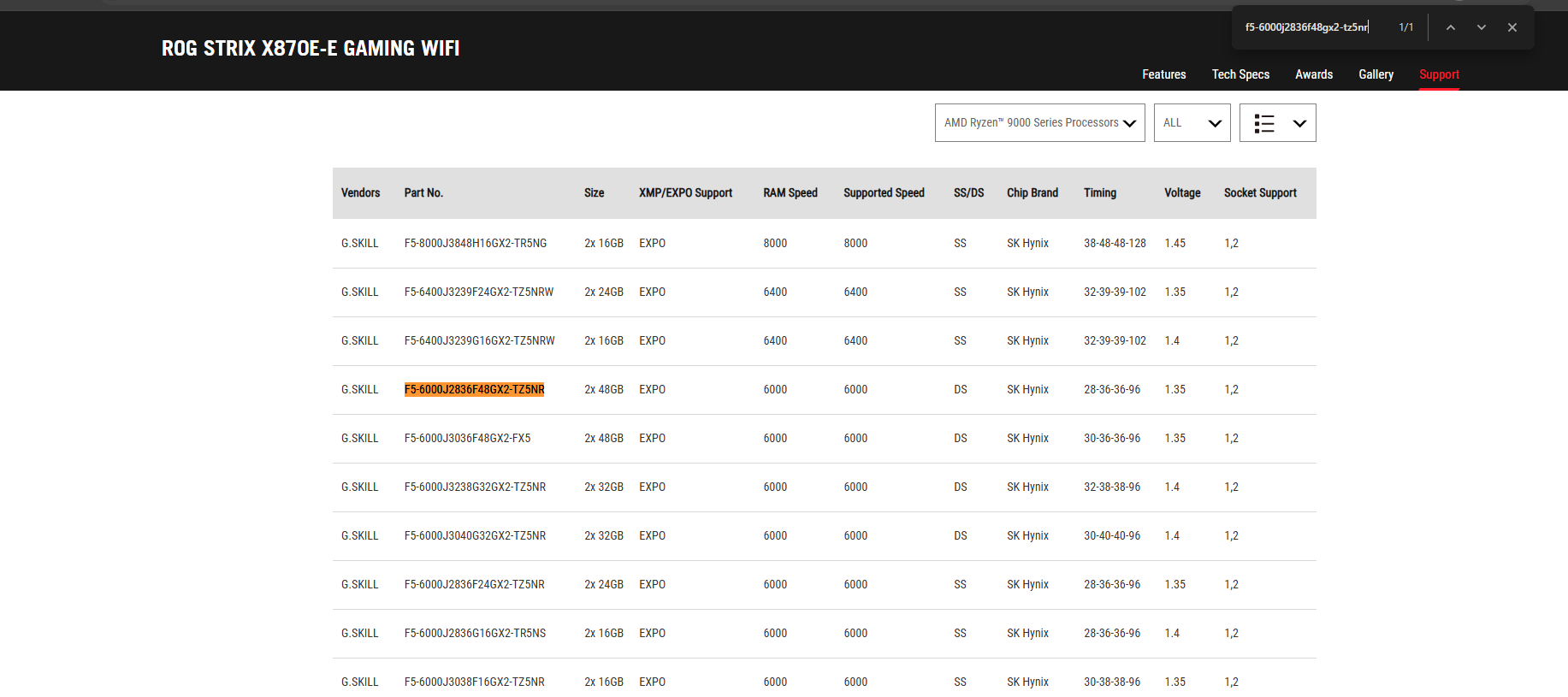View the Gallery tab

pyautogui.click(x=1376, y=74)
